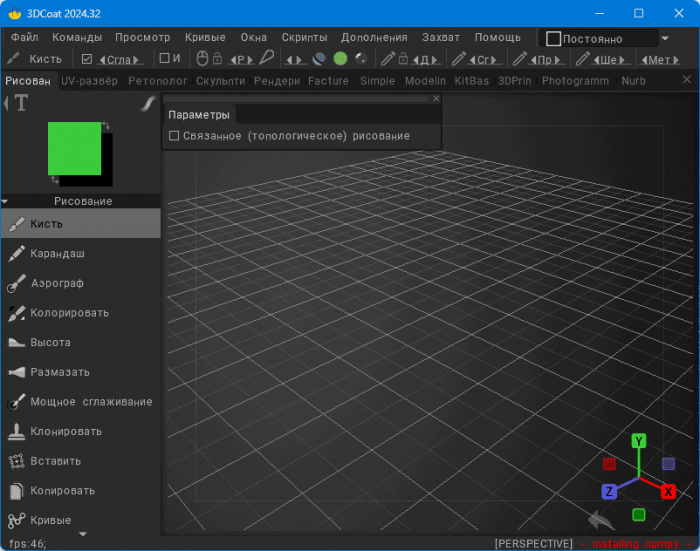Collapse the Рисование tools section
700x551 pixels.
[x=6, y=201]
